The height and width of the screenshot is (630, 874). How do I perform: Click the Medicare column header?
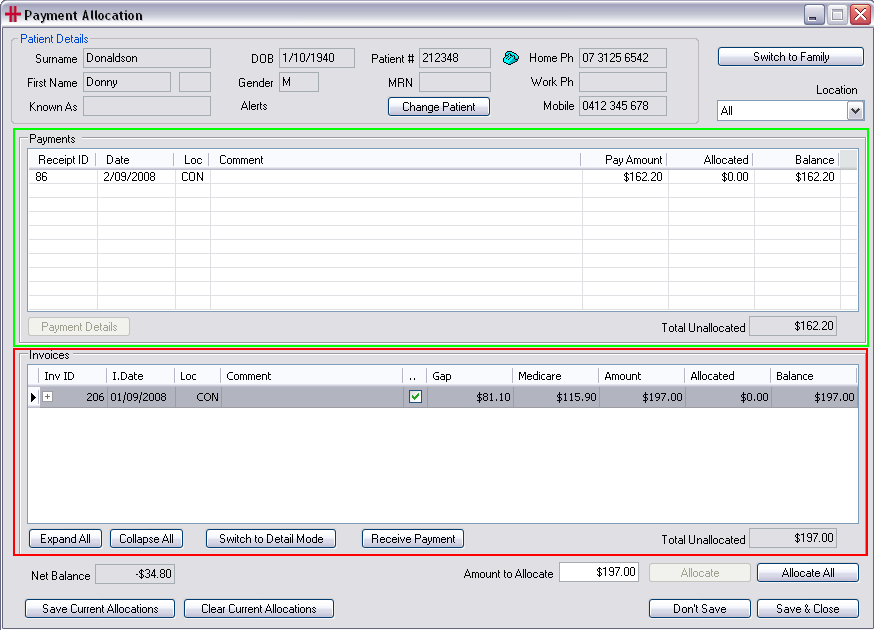coord(555,376)
